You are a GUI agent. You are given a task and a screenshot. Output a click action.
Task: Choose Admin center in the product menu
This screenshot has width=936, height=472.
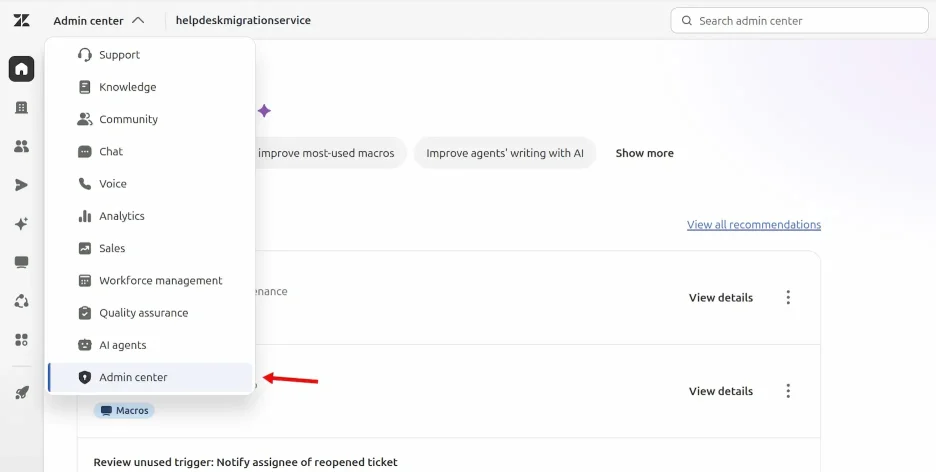pyautogui.click(x=150, y=377)
